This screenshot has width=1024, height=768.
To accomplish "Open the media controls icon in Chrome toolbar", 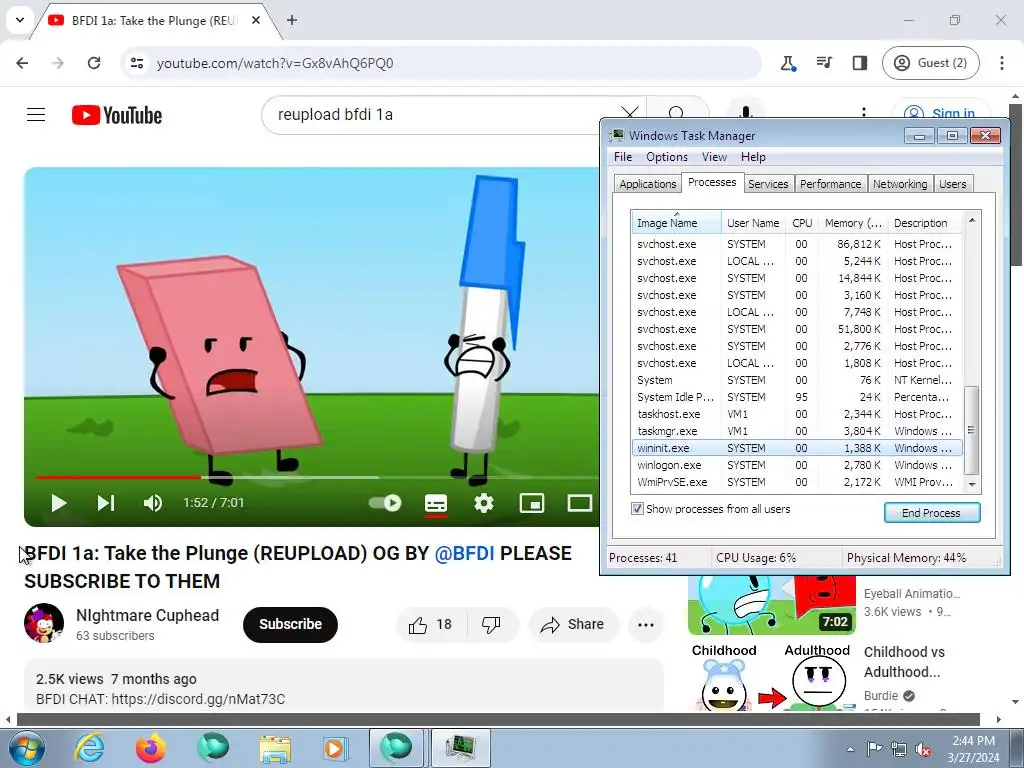I will click(x=824, y=63).
